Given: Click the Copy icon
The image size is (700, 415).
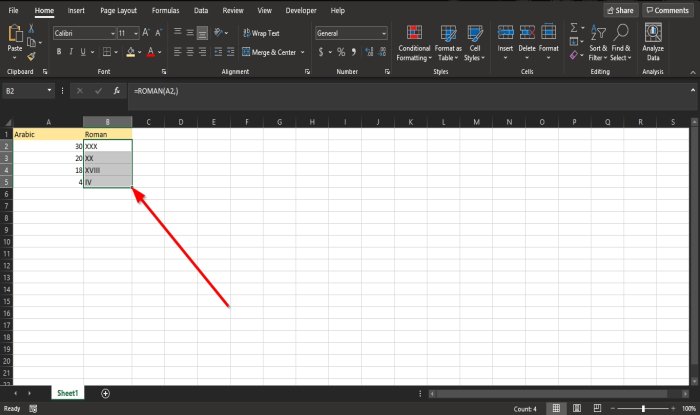Looking at the screenshot, I should [x=31, y=42].
